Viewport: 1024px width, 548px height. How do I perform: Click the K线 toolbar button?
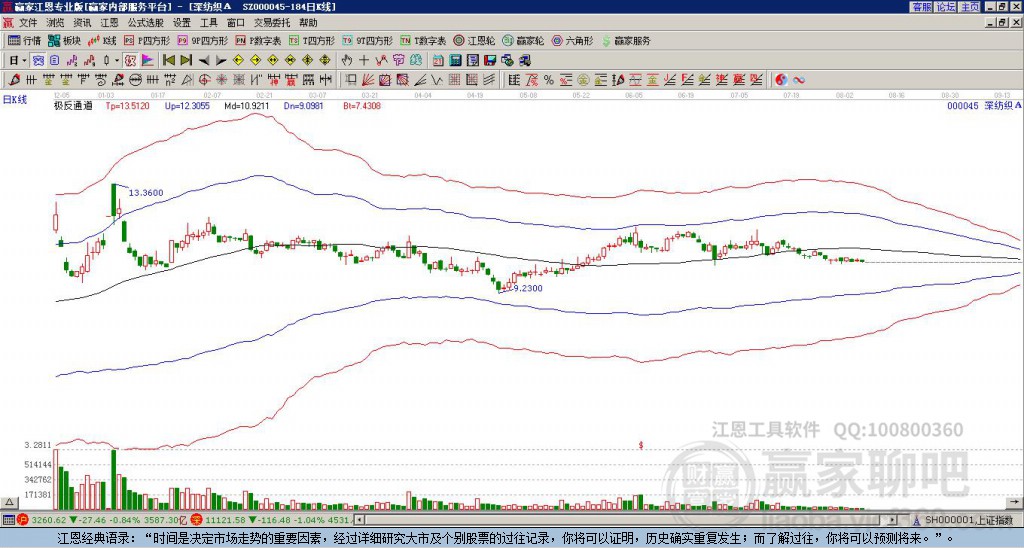101,40
